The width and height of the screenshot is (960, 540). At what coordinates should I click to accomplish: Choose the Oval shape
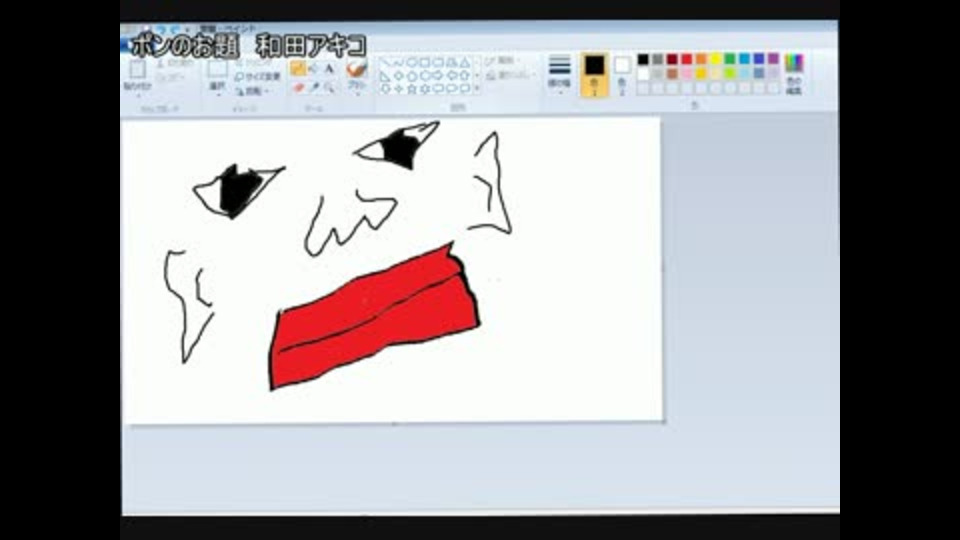coord(411,62)
